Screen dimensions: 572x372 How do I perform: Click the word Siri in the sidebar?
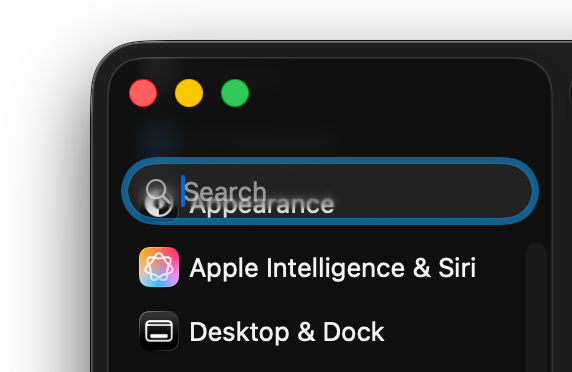[x=457, y=268]
